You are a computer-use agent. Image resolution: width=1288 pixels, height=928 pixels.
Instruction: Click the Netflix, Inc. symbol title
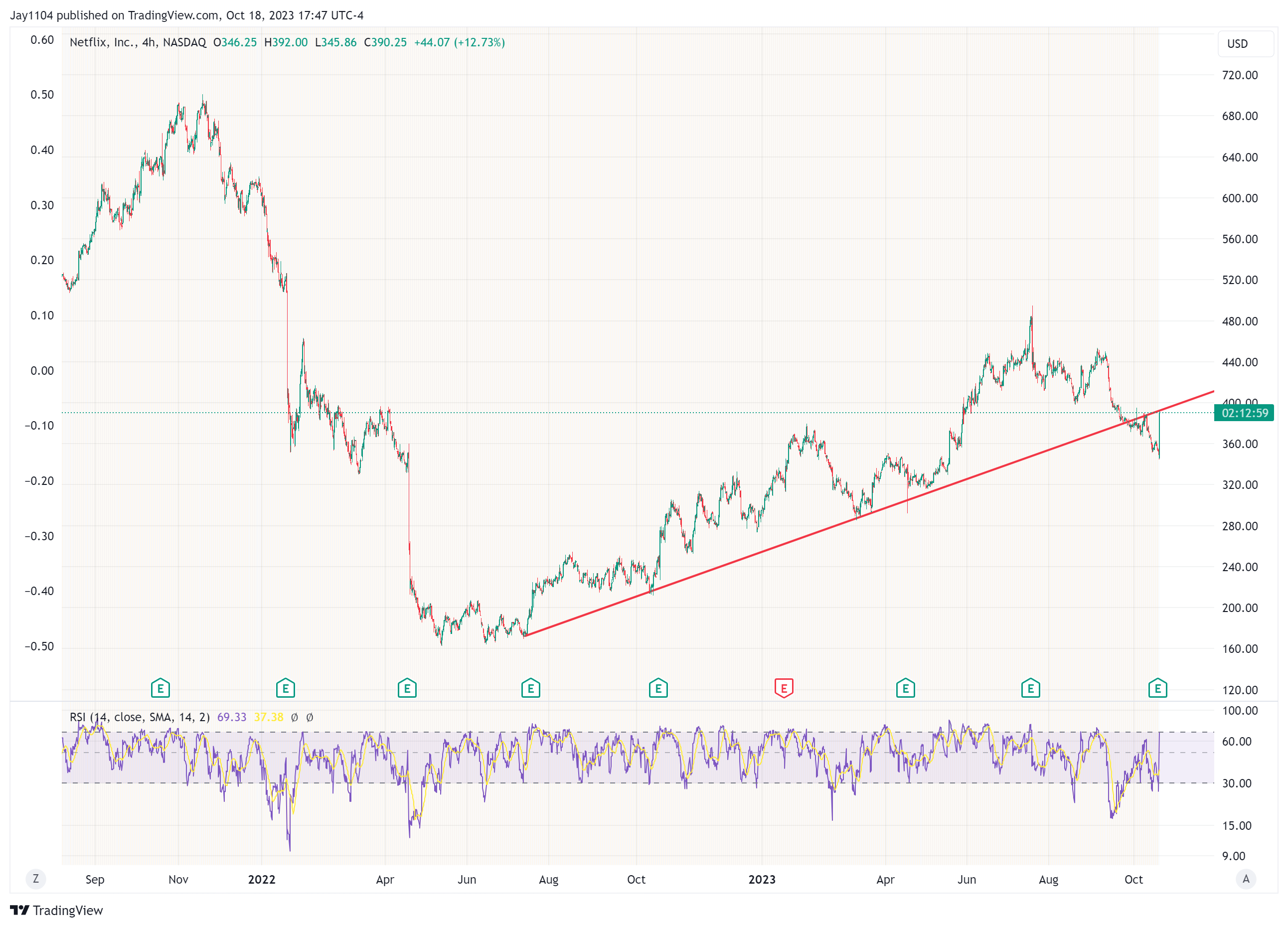click(102, 42)
